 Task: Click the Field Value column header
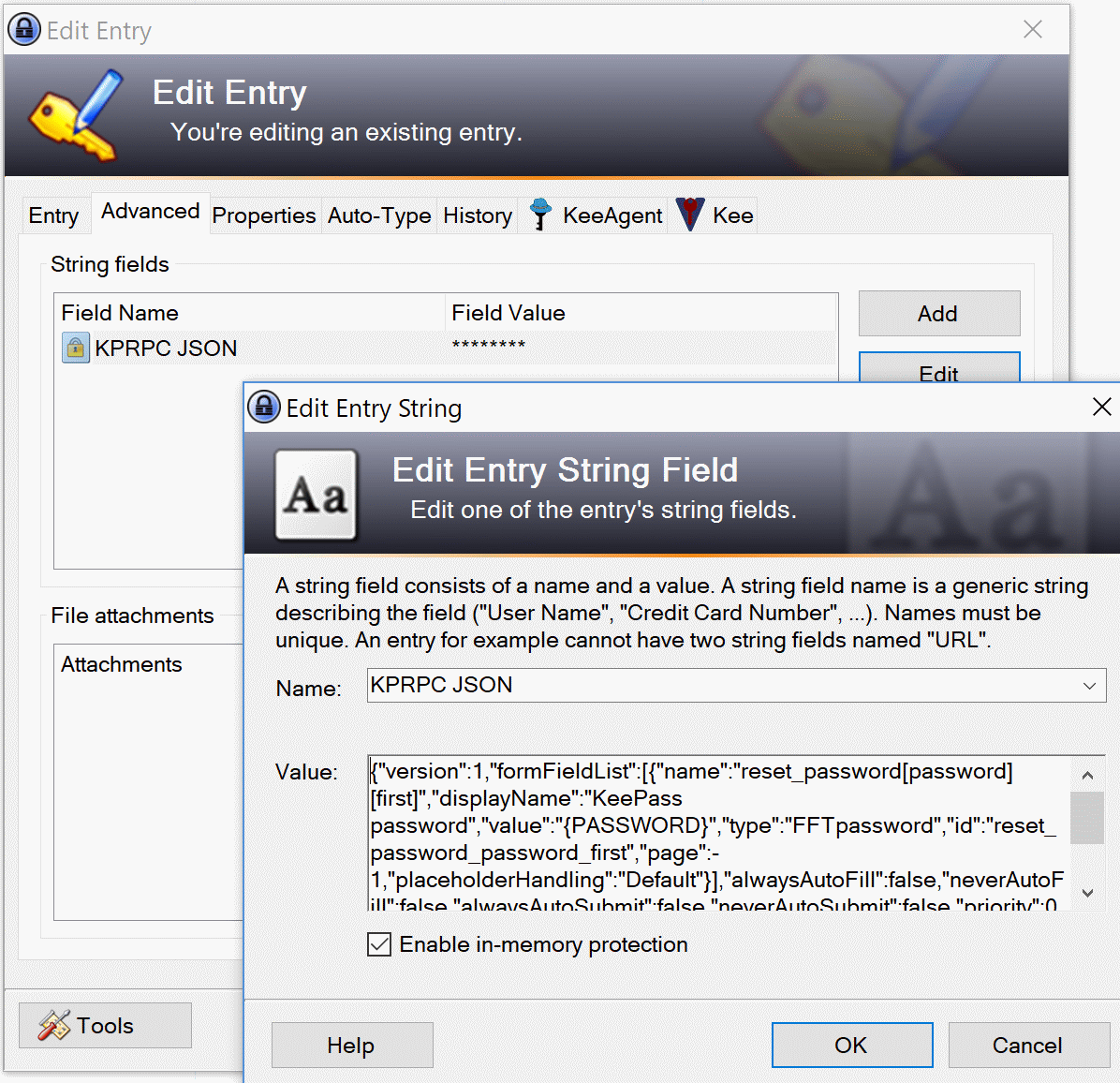click(x=641, y=313)
